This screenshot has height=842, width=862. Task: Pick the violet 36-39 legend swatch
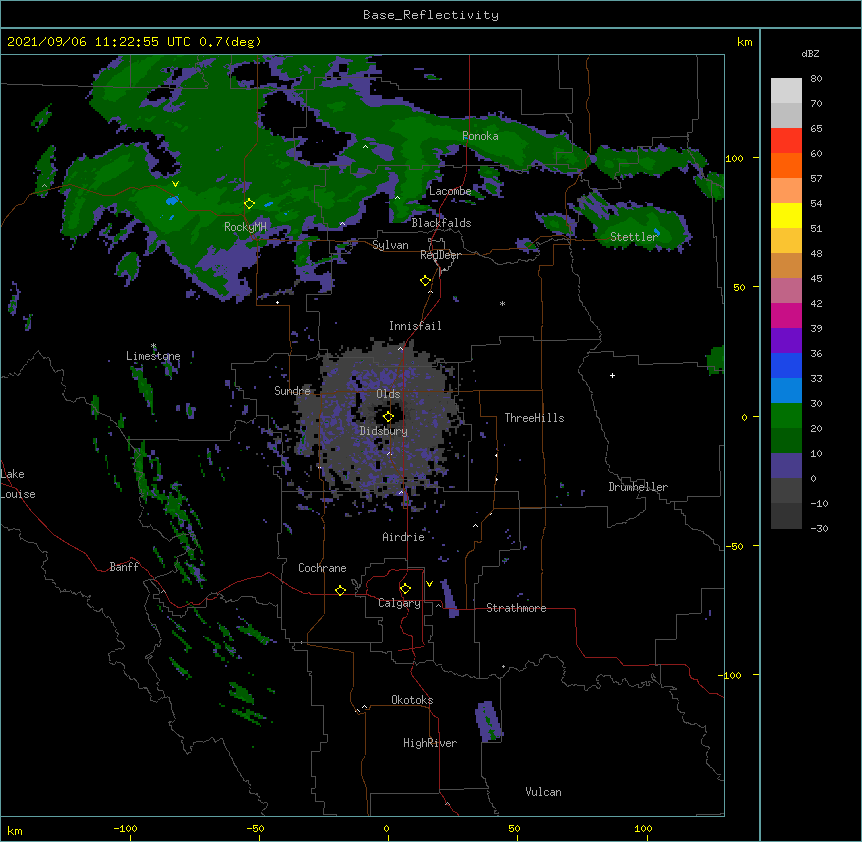coord(786,341)
